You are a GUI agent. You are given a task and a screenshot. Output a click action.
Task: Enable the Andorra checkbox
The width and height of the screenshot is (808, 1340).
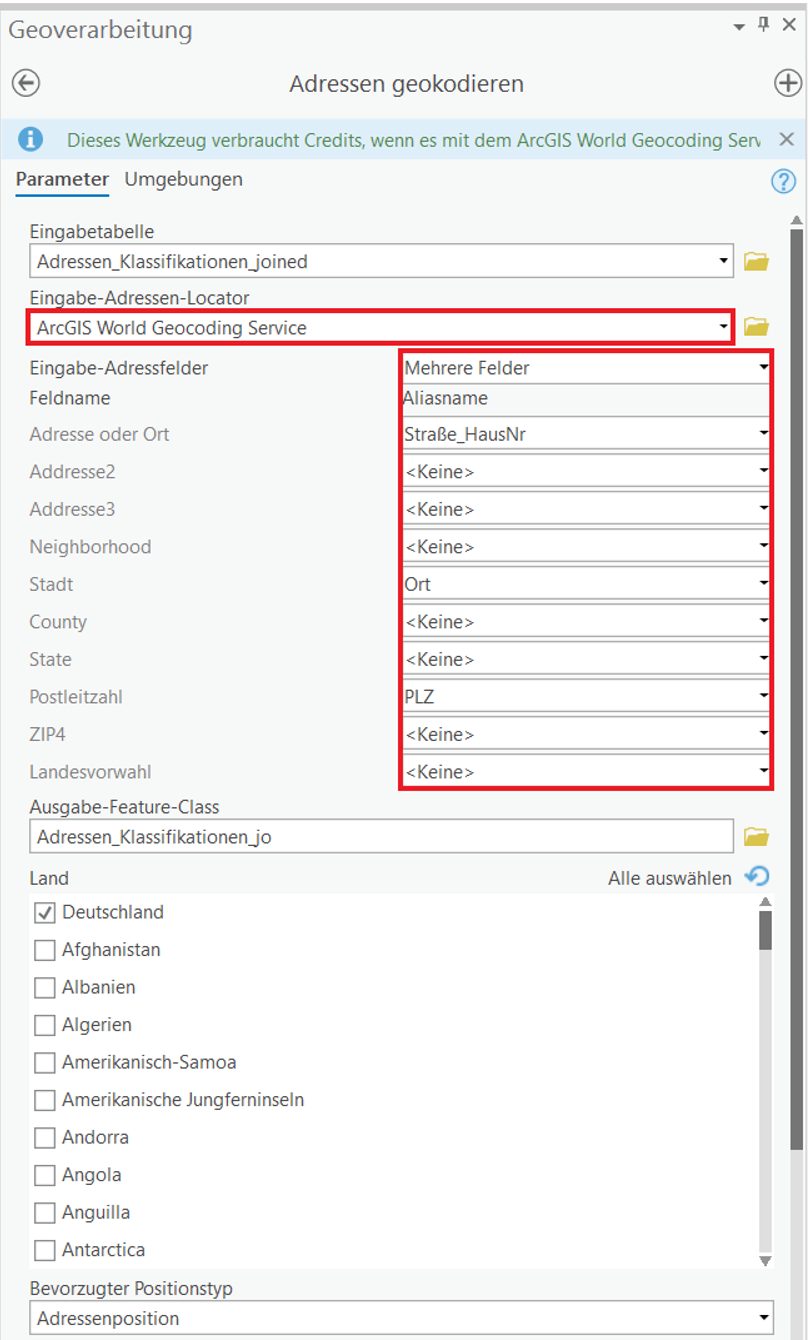(44, 1138)
